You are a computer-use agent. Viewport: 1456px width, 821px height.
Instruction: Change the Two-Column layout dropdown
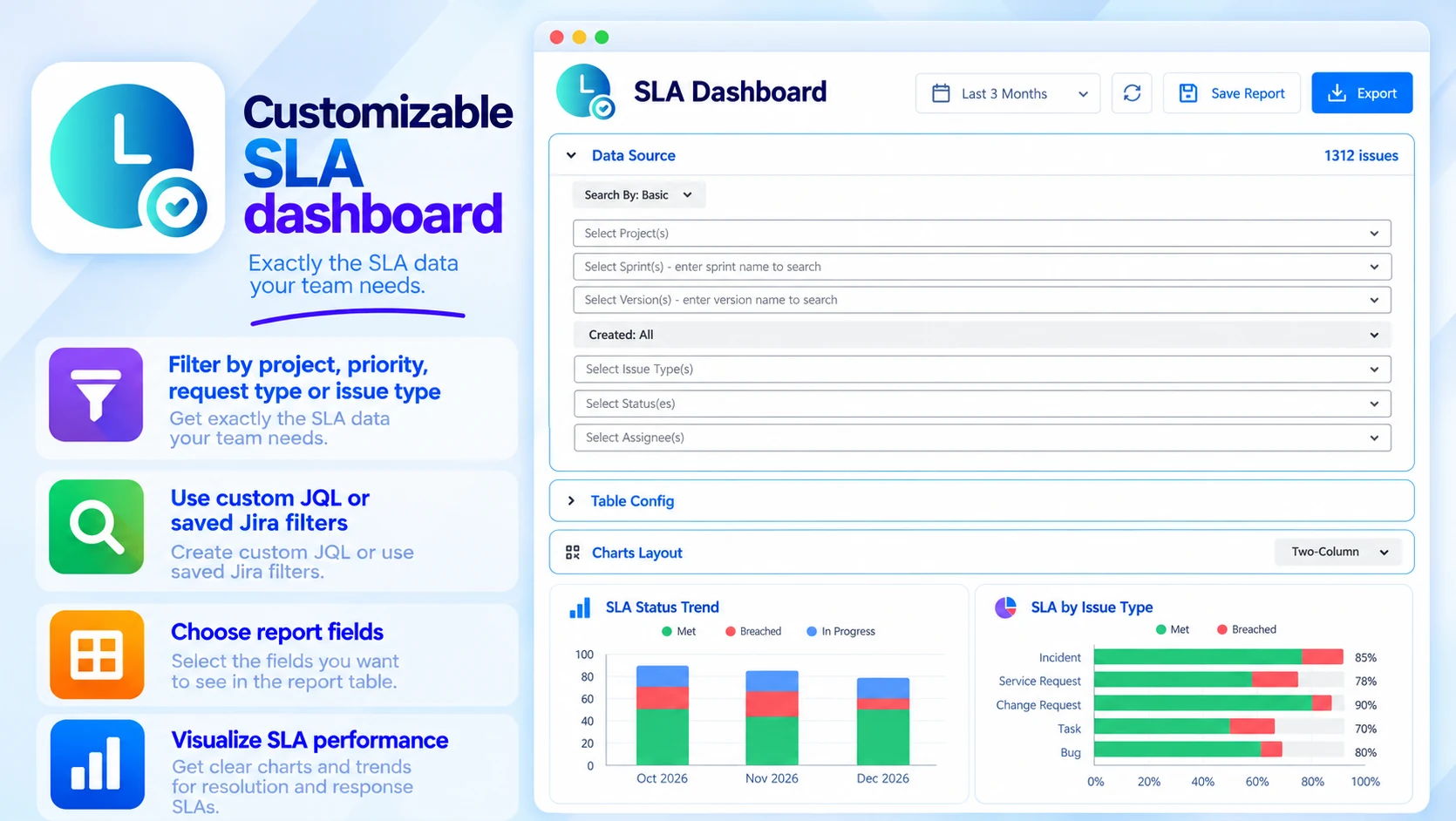pyautogui.click(x=1338, y=552)
